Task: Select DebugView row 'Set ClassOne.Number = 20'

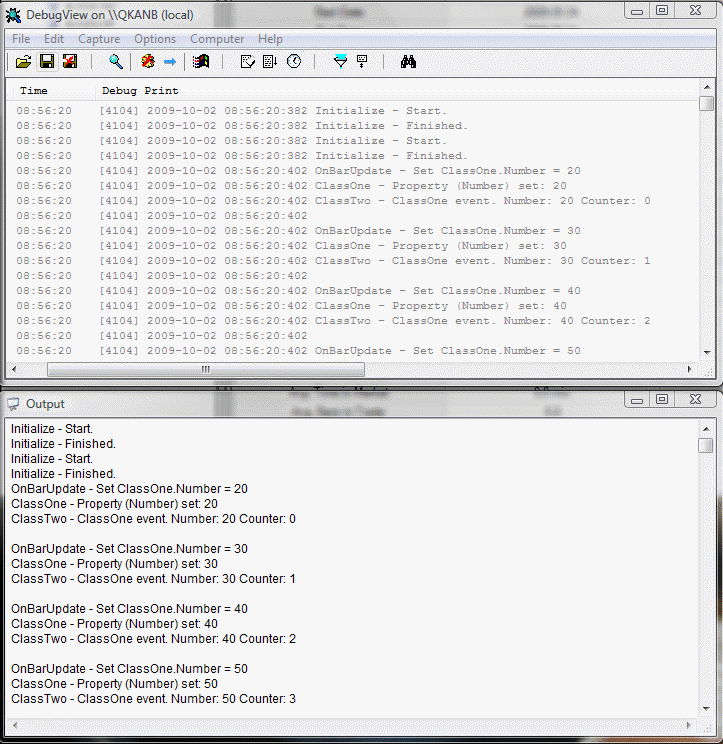Action: (353, 171)
